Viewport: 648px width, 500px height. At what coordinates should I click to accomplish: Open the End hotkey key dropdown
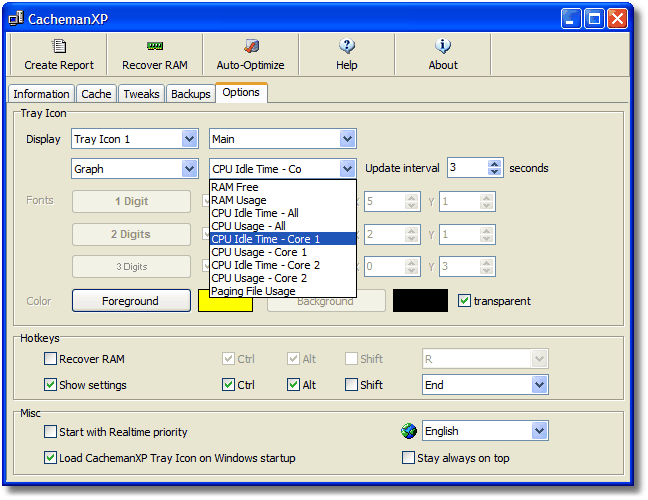(539, 385)
